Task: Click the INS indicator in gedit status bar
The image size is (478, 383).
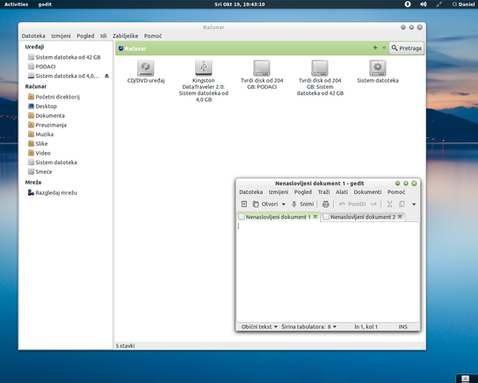Action: click(403, 327)
